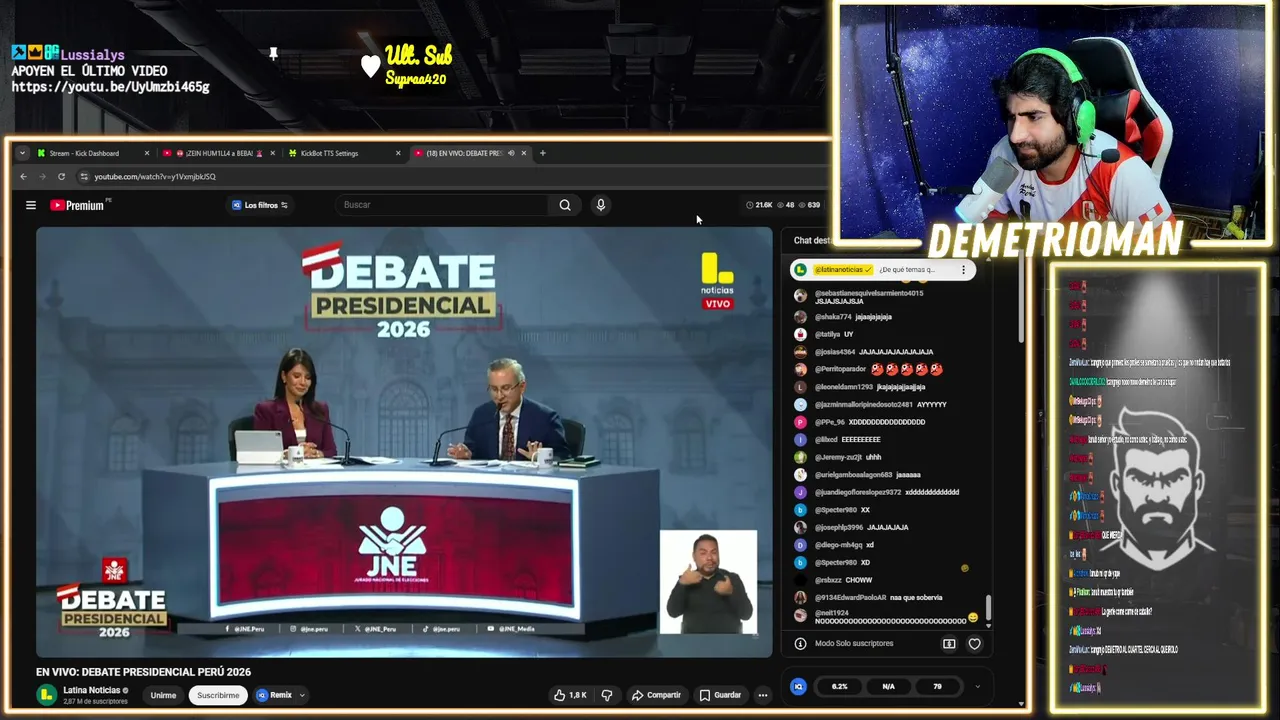Click the dollar Super Chat icon in chat footer

point(949,644)
